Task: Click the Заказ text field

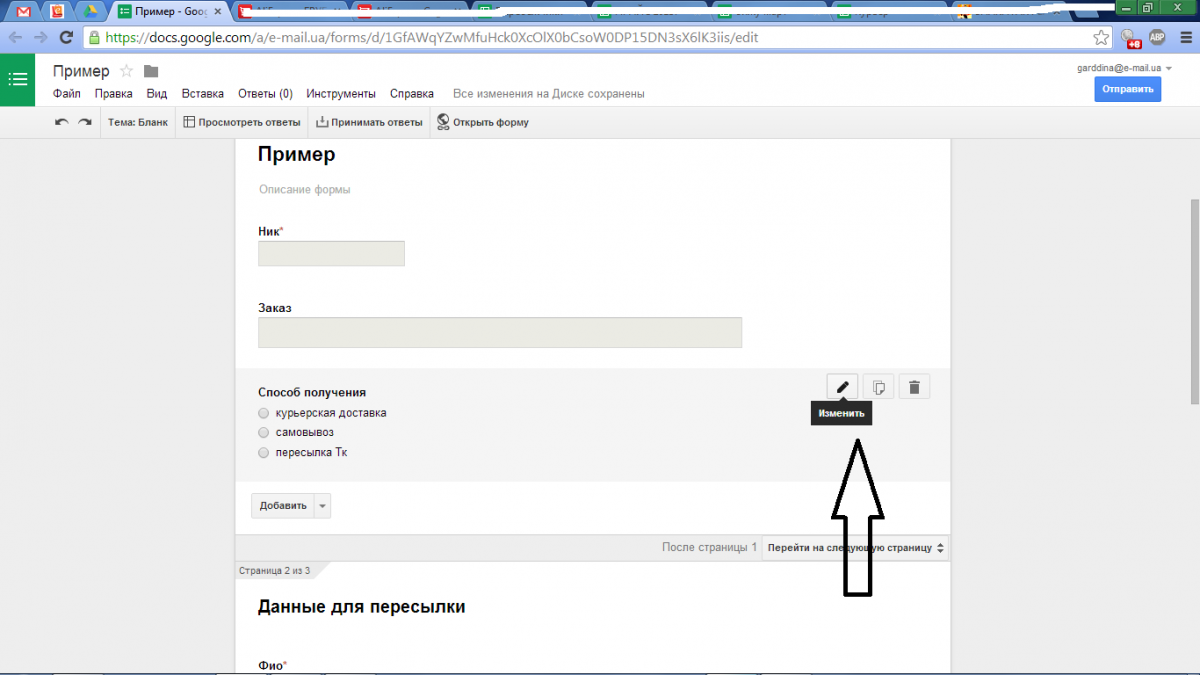Action: 500,333
